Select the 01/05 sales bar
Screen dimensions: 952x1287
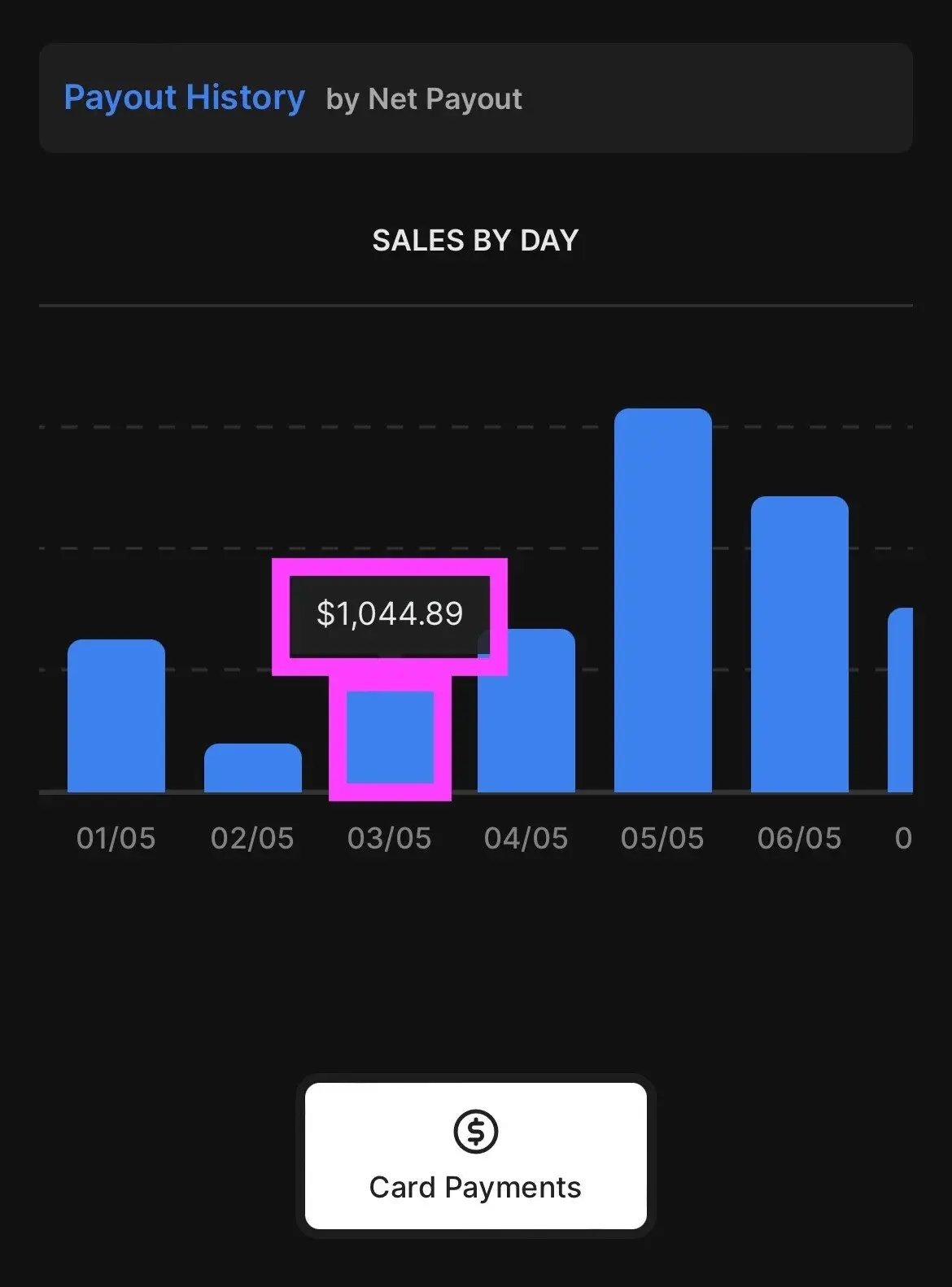coord(116,716)
